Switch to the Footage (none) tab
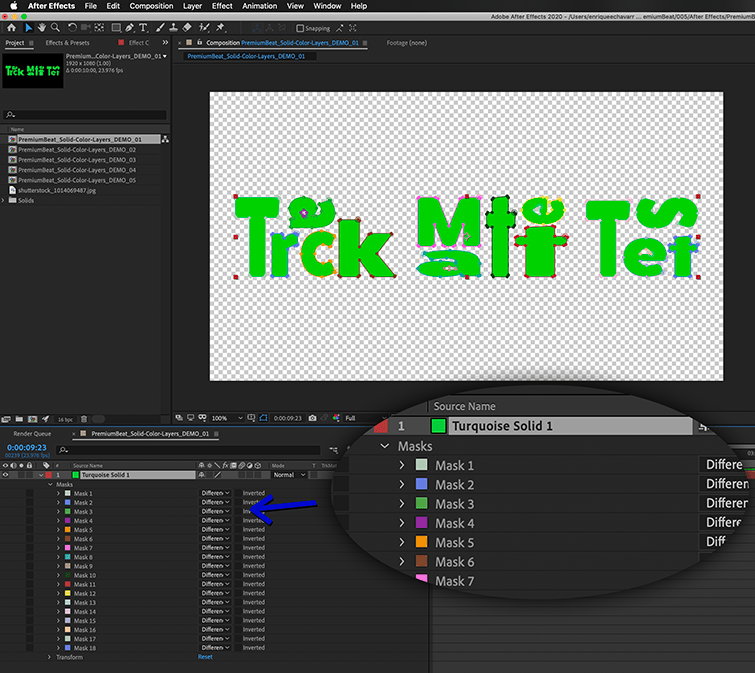 coord(407,43)
